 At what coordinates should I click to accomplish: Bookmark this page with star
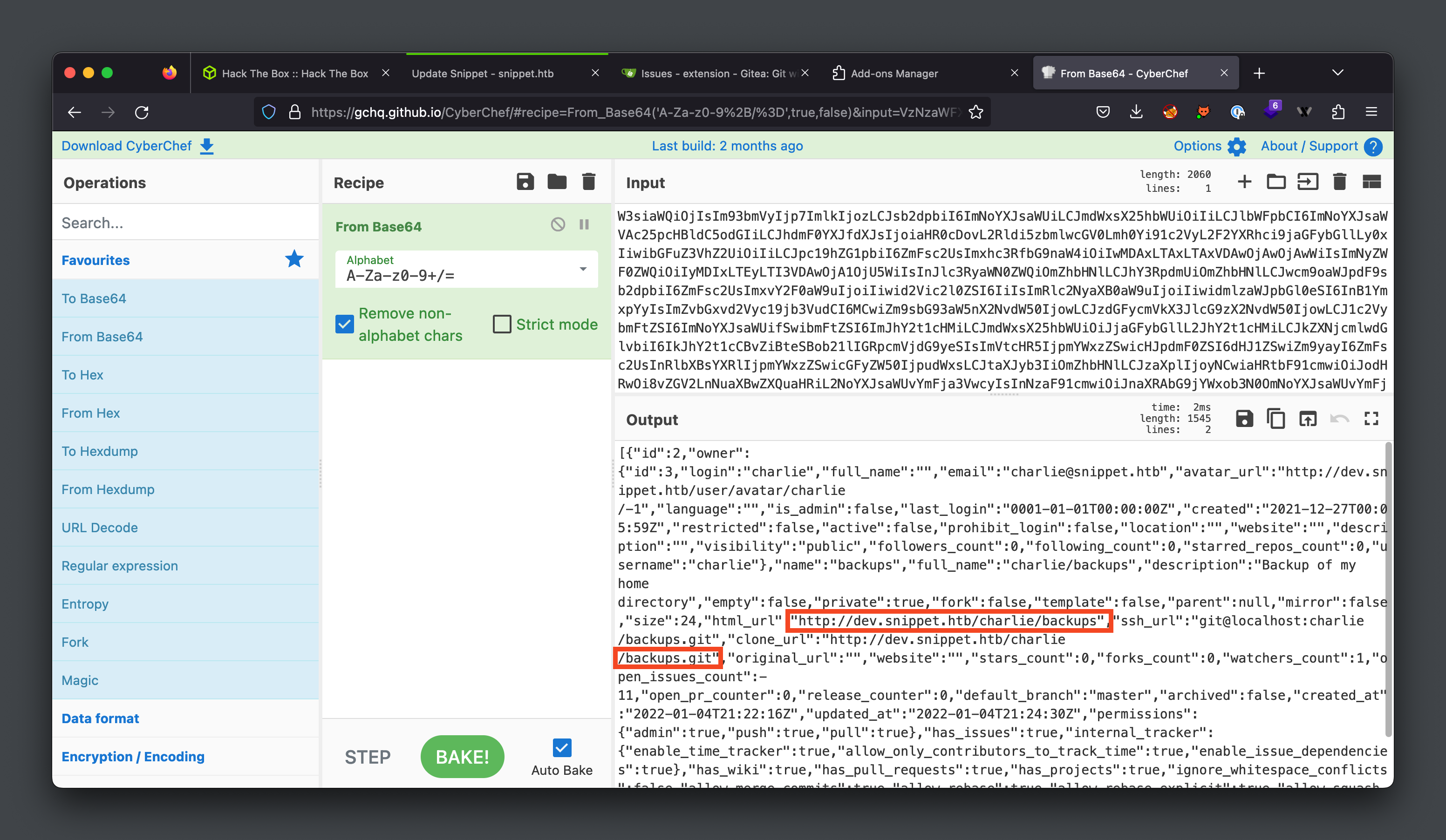tap(975, 112)
